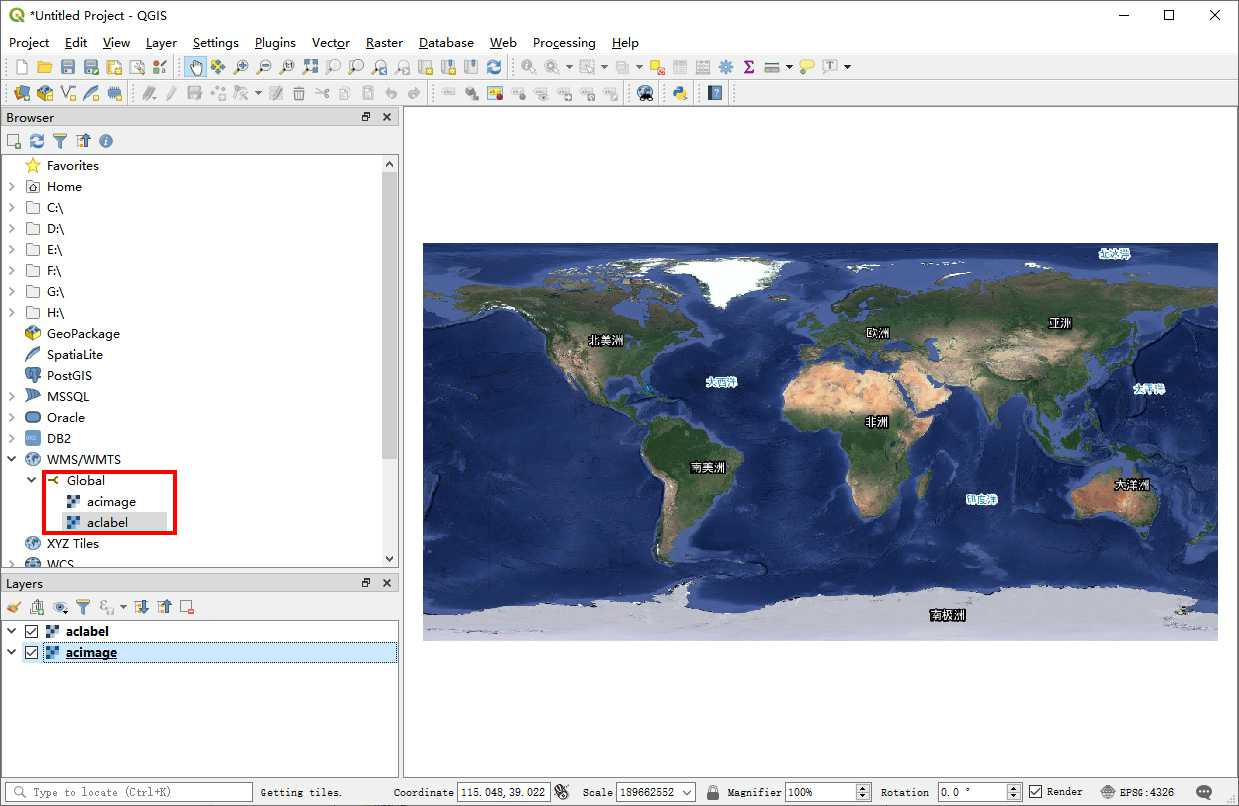Open the Plugins menu
Image resolution: width=1239 pixels, height=806 pixels.
point(275,42)
